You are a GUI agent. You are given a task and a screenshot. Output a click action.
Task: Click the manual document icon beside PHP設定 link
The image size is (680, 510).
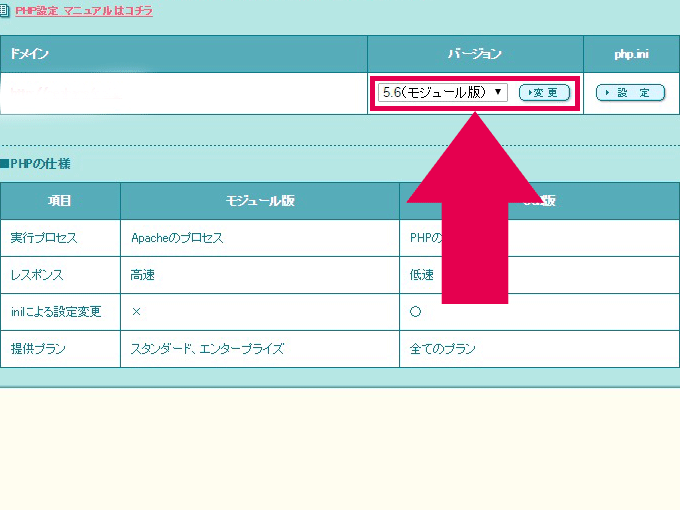pos(4,10)
